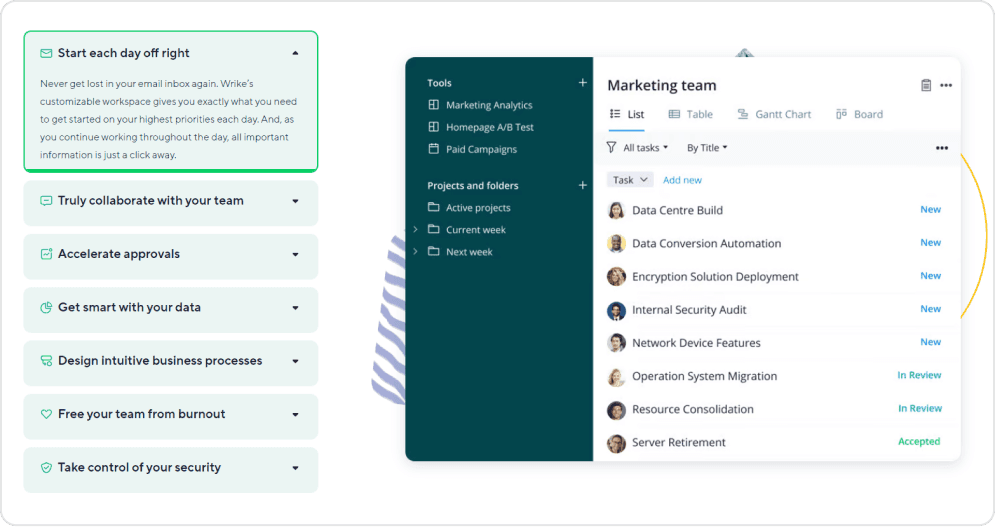Click the filter funnel icon for All tasks
Screen dimensions: 995x527
point(612,147)
